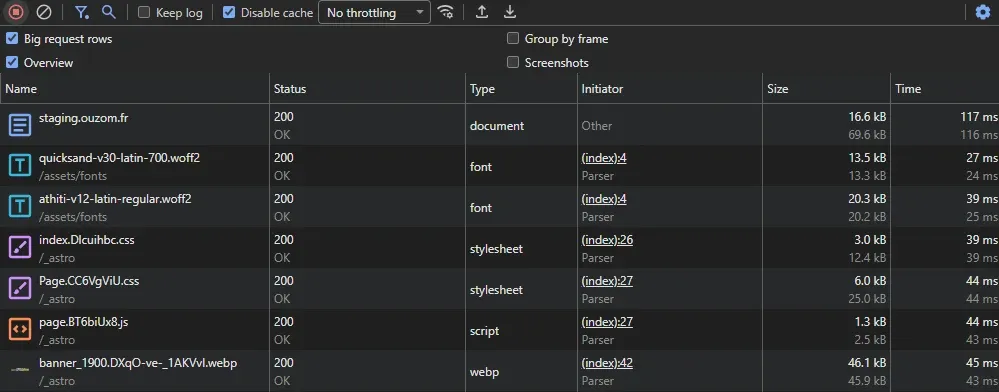The image size is (999, 392).
Task: Sort by the Name column header
Action: (x=134, y=89)
